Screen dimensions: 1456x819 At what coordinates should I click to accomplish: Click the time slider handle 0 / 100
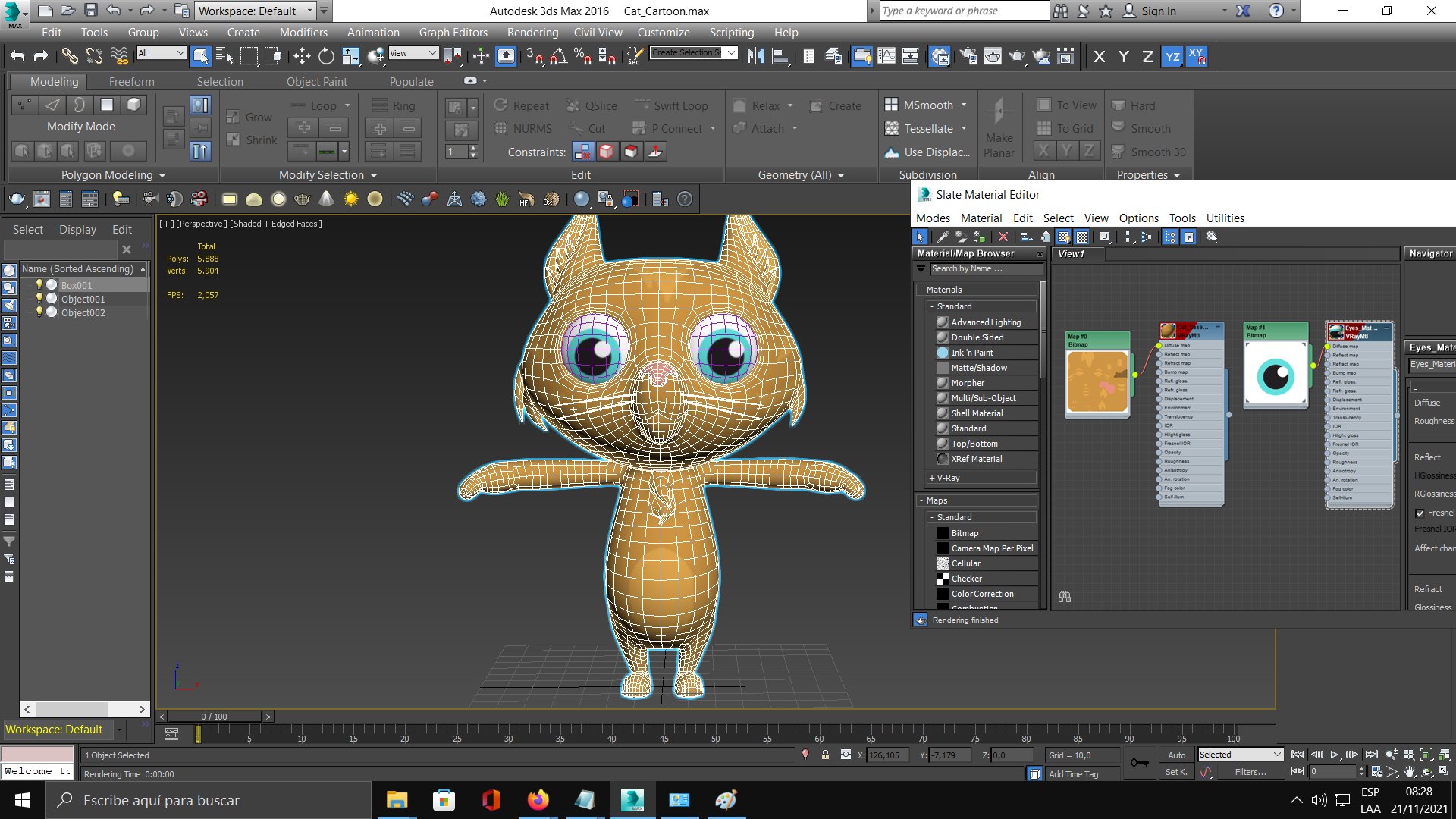(x=215, y=716)
